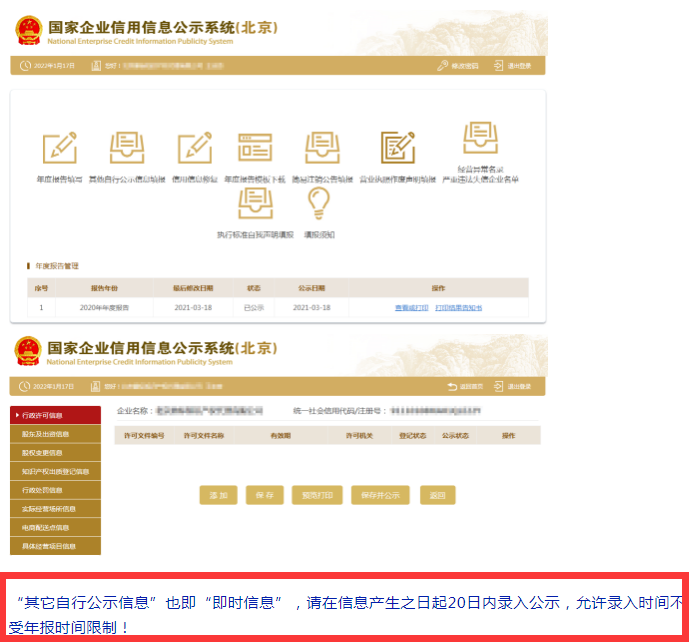Select 行政许可信息 in the left sidebar
This screenshot has height=644, width=696.
click(x=55, y=415)
